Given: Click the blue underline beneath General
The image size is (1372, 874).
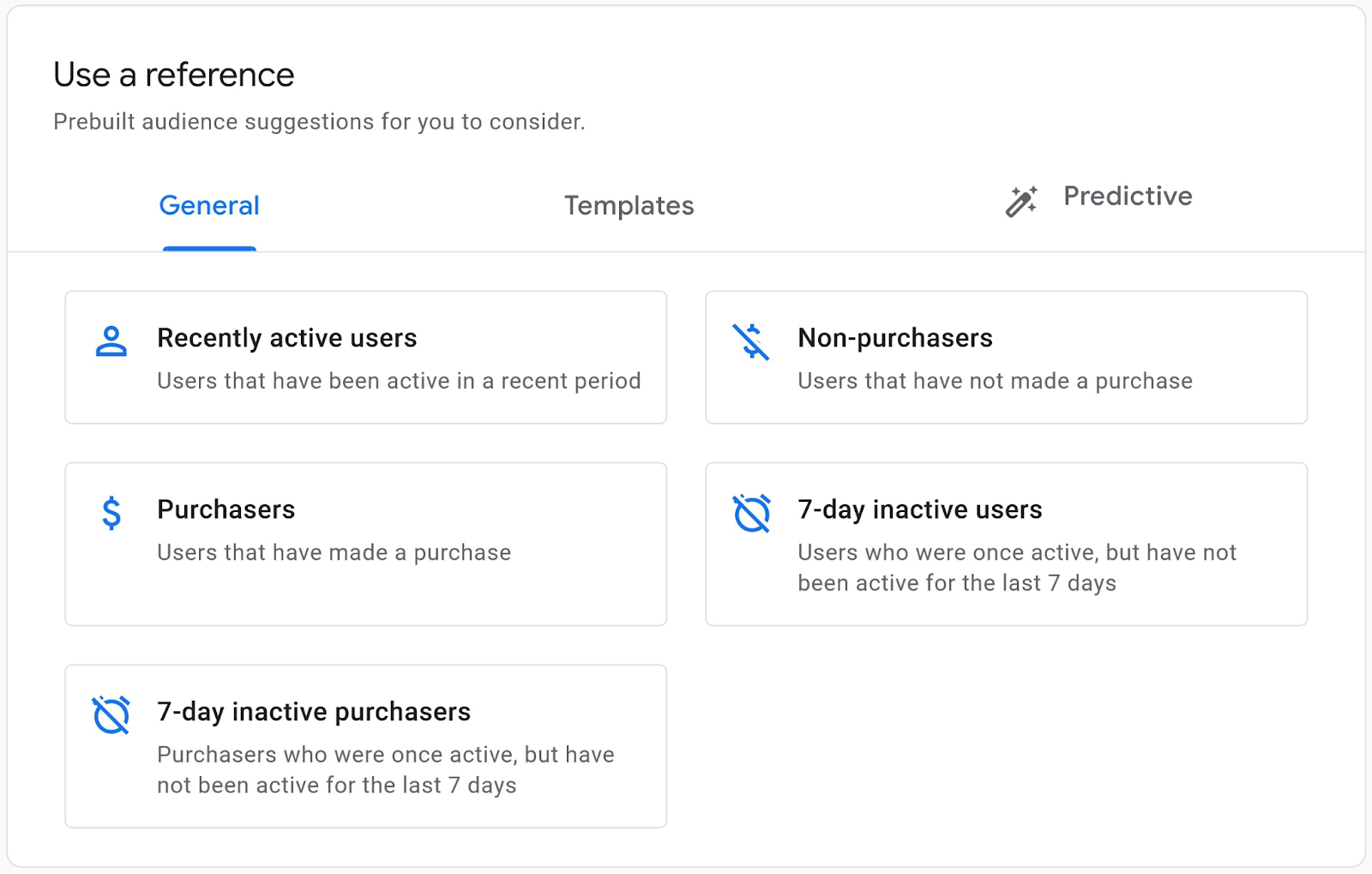Looking at the screenshot, I should click(x=208, y=248).
